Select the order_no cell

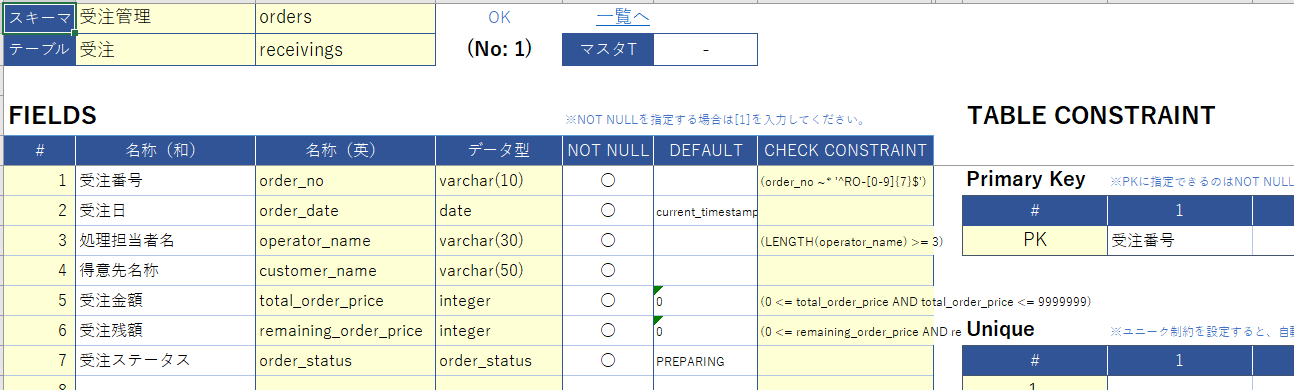tap(345, 181)
